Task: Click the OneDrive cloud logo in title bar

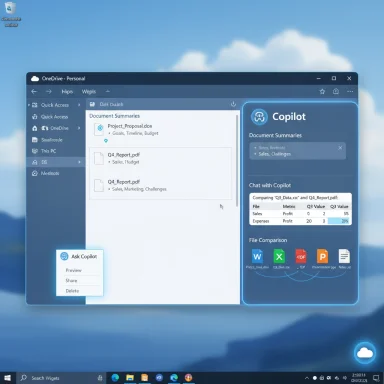Action: pos(35,78)
